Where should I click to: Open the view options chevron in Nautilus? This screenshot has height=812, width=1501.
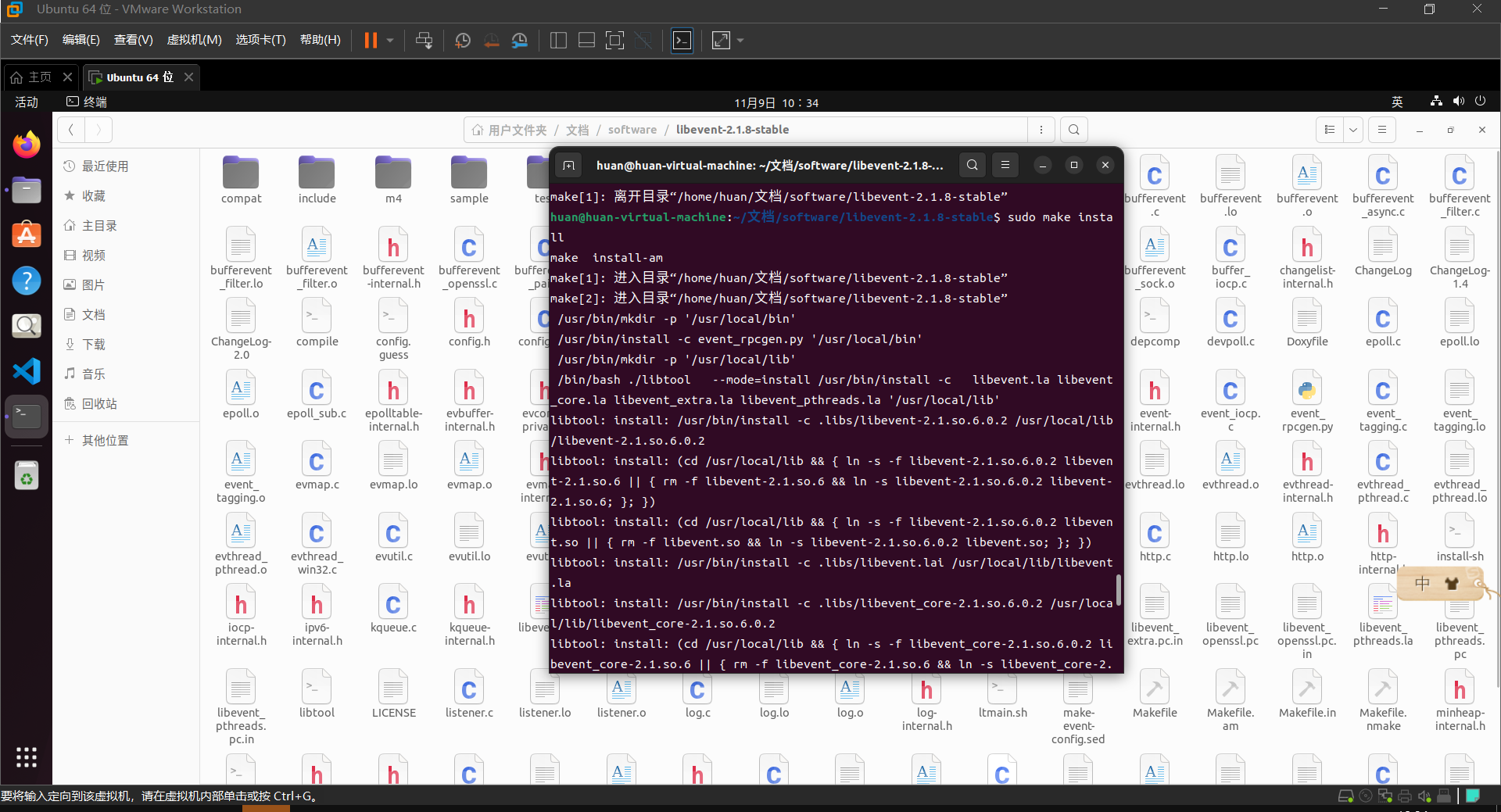coord(1355,129)
